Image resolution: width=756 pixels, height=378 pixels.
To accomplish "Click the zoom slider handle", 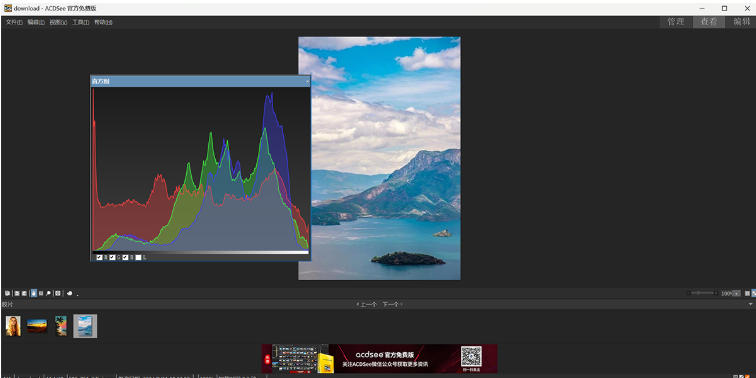I will (698, 293).
